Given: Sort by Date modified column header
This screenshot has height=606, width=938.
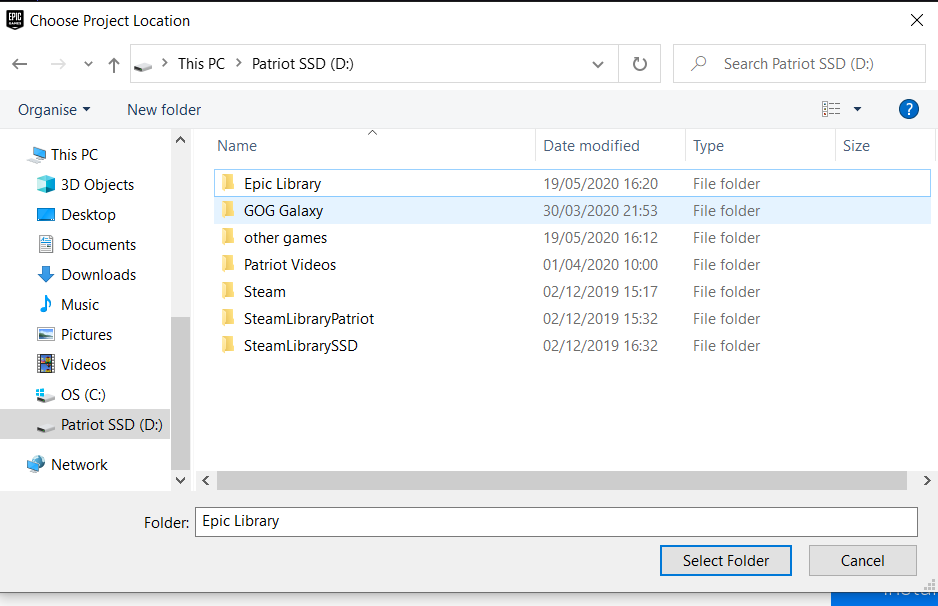Looking at the screenshot, I should coord(591,145).
